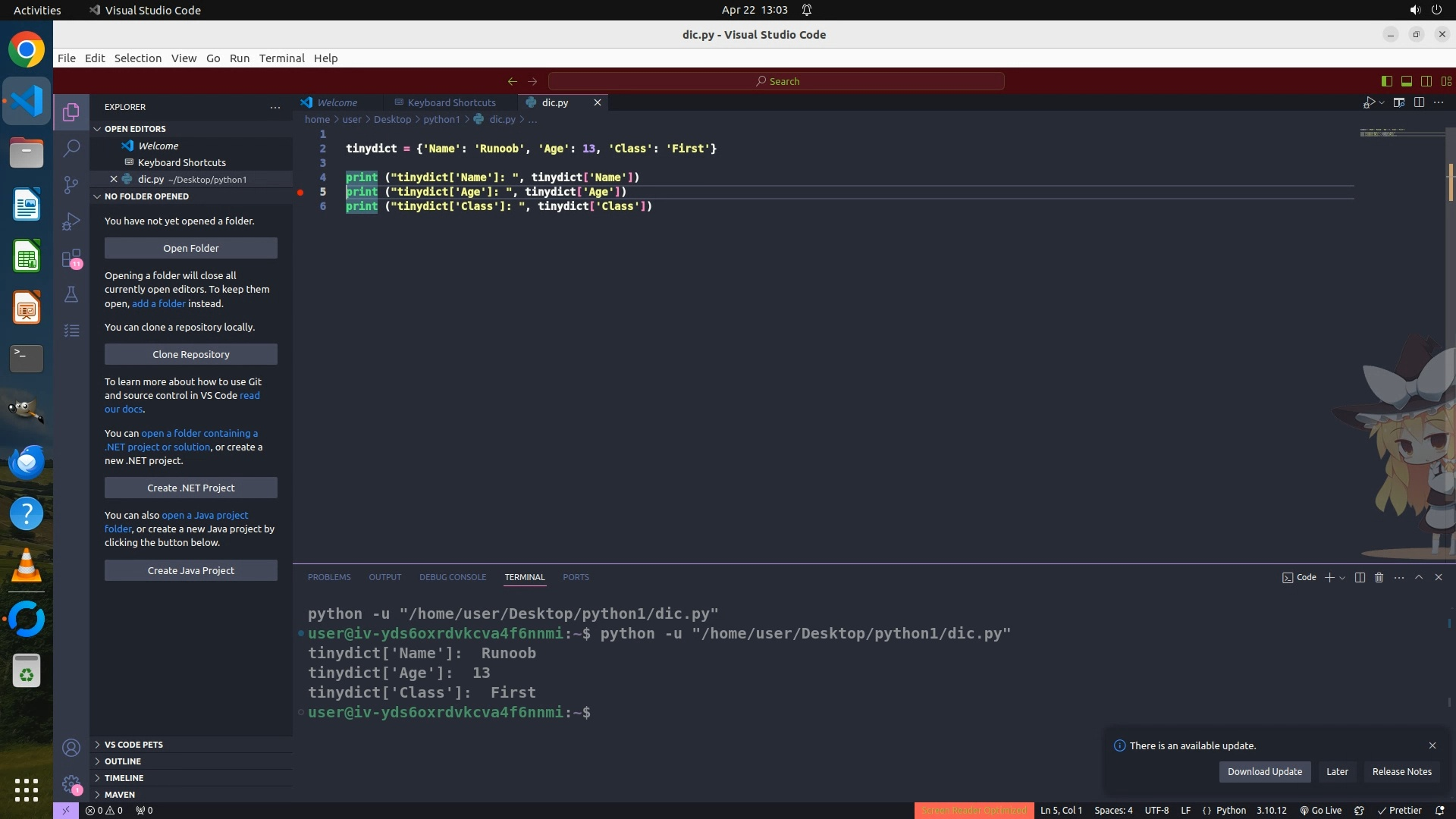Open the Testing flask icon view
Viewport: 1456px width, 819px height.
click(71, 294)
